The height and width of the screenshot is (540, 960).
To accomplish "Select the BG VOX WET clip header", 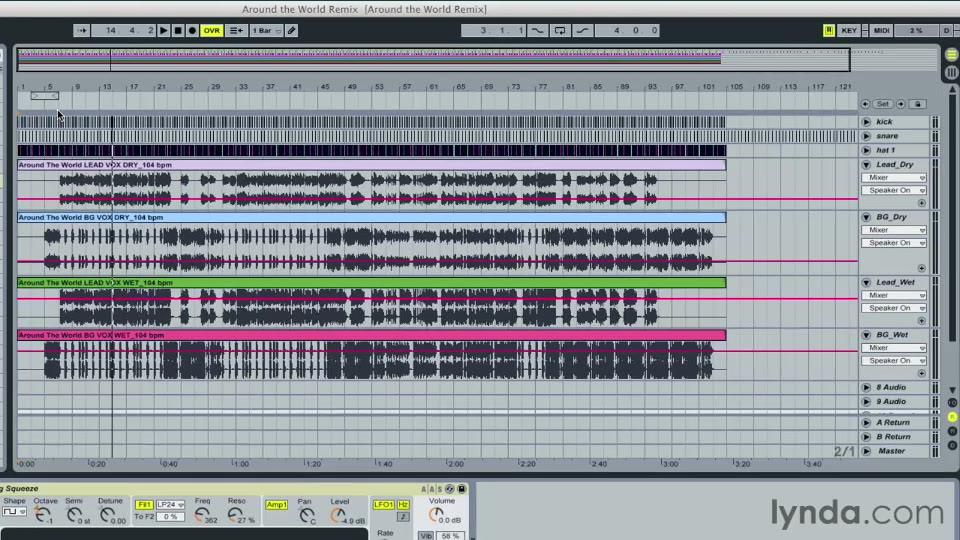I will 371,336.
